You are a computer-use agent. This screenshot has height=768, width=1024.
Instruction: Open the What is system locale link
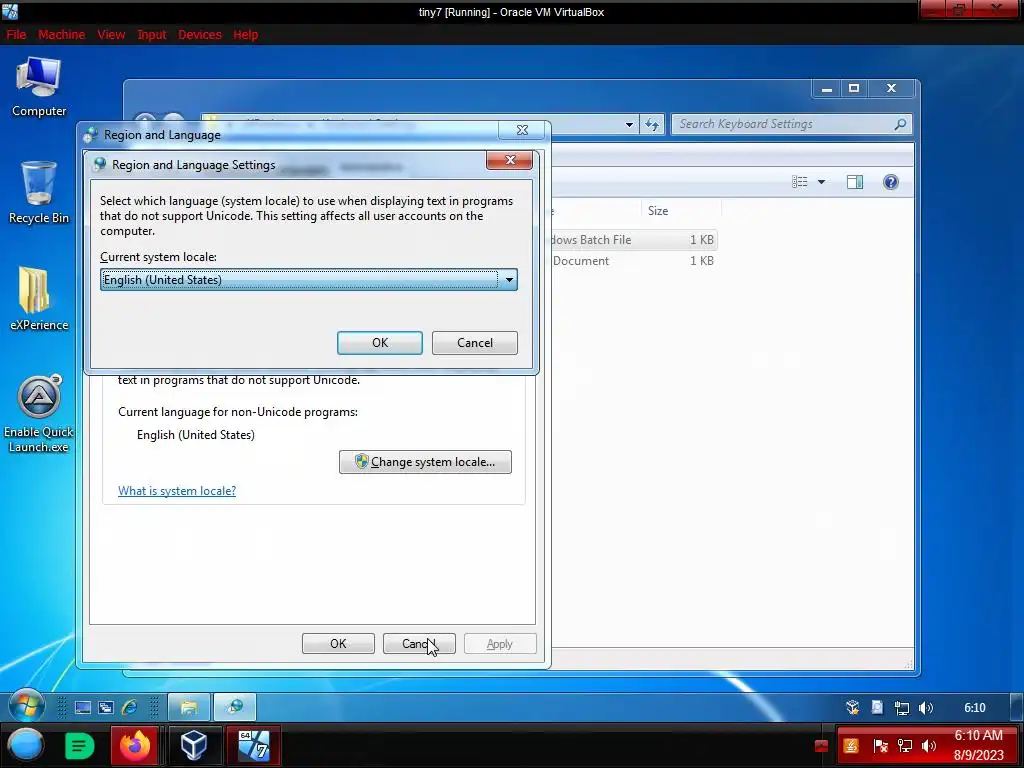click(x=177, y=490)
